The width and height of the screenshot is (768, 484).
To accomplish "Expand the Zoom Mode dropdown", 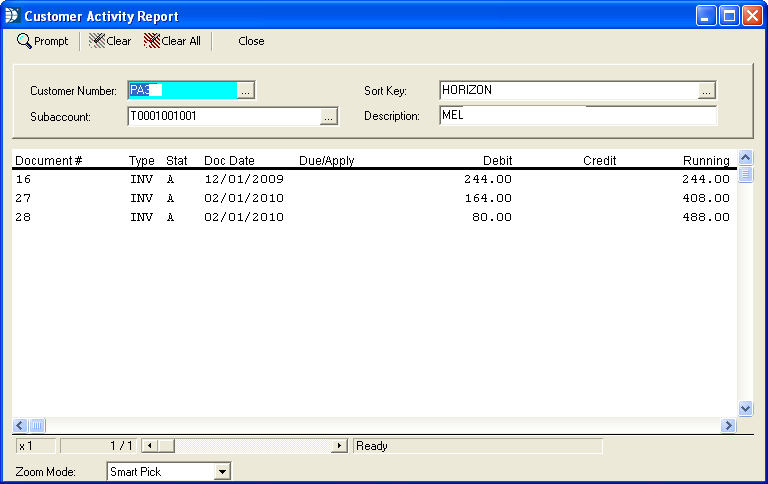I will tap(223, 471).
